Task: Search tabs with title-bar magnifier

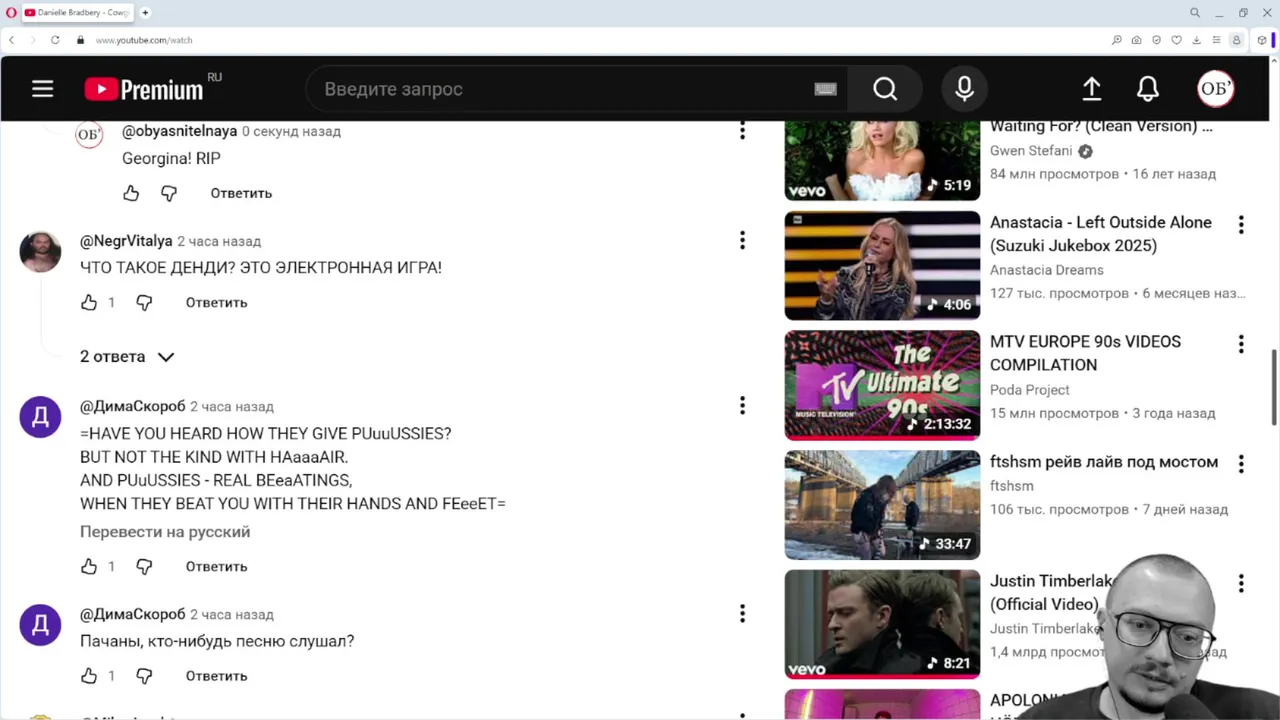Action: (1194, 13)
